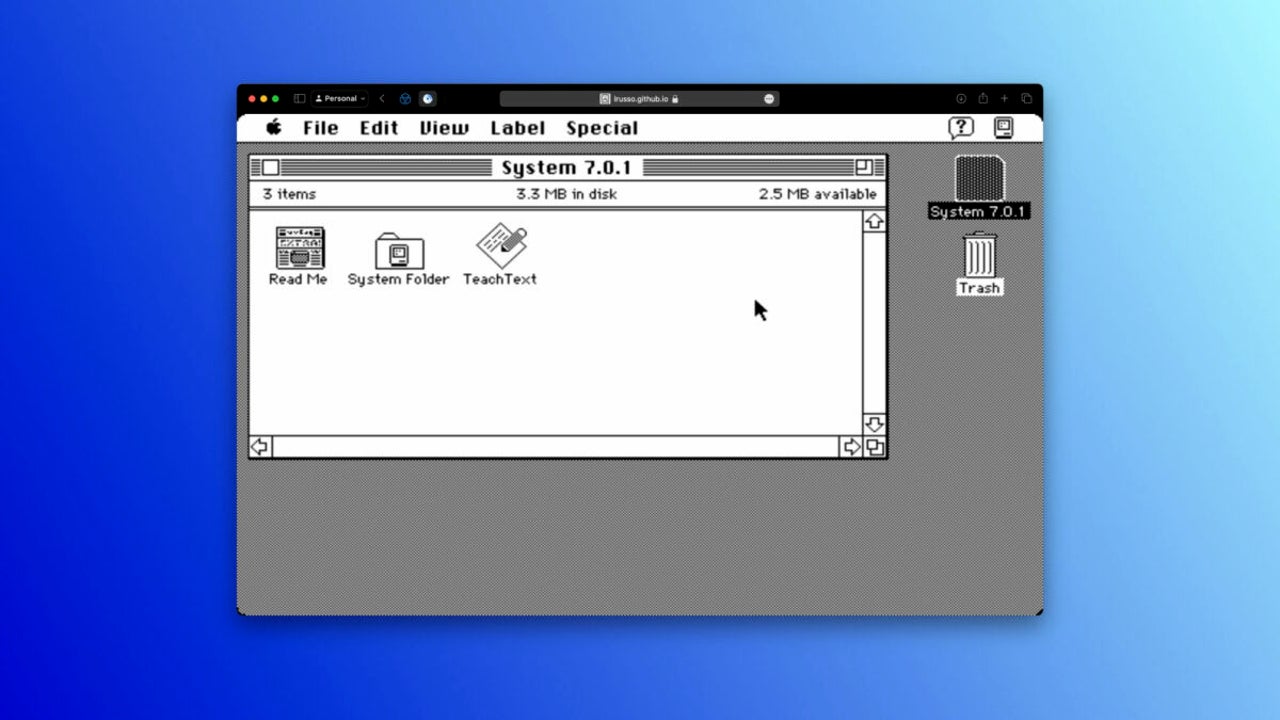This screenshot has height=720, width=1280.
Task: Open the Read Me document icon
Action: click(x=297, y=249)
